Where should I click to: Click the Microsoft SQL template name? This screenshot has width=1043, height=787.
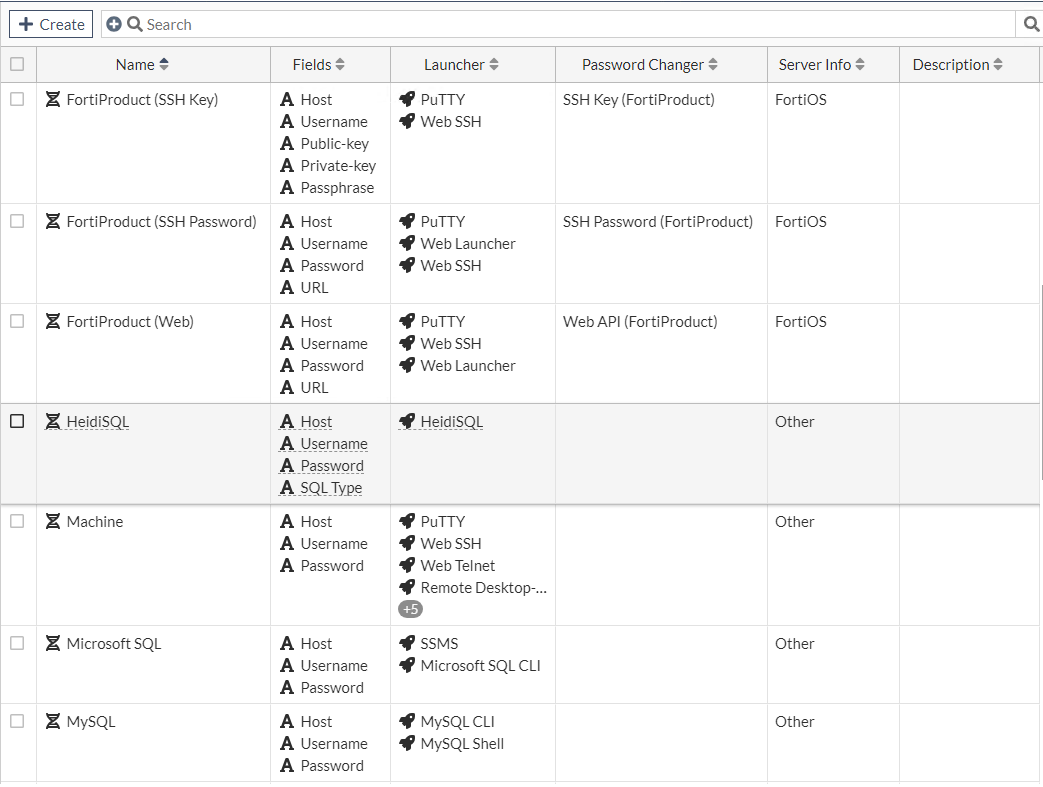coord(114,644)
